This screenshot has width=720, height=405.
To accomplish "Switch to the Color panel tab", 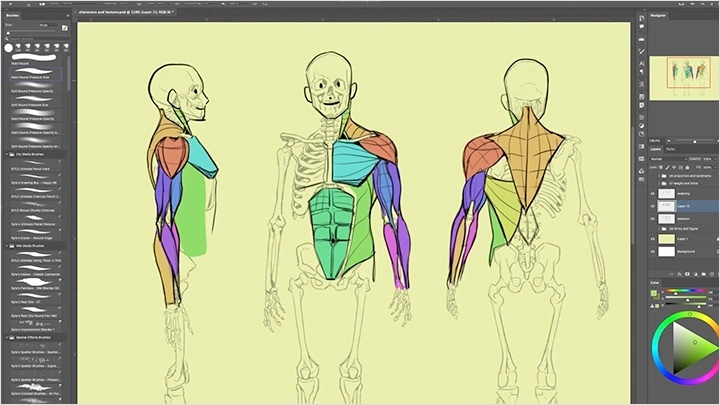I will [x=655, y=282].
